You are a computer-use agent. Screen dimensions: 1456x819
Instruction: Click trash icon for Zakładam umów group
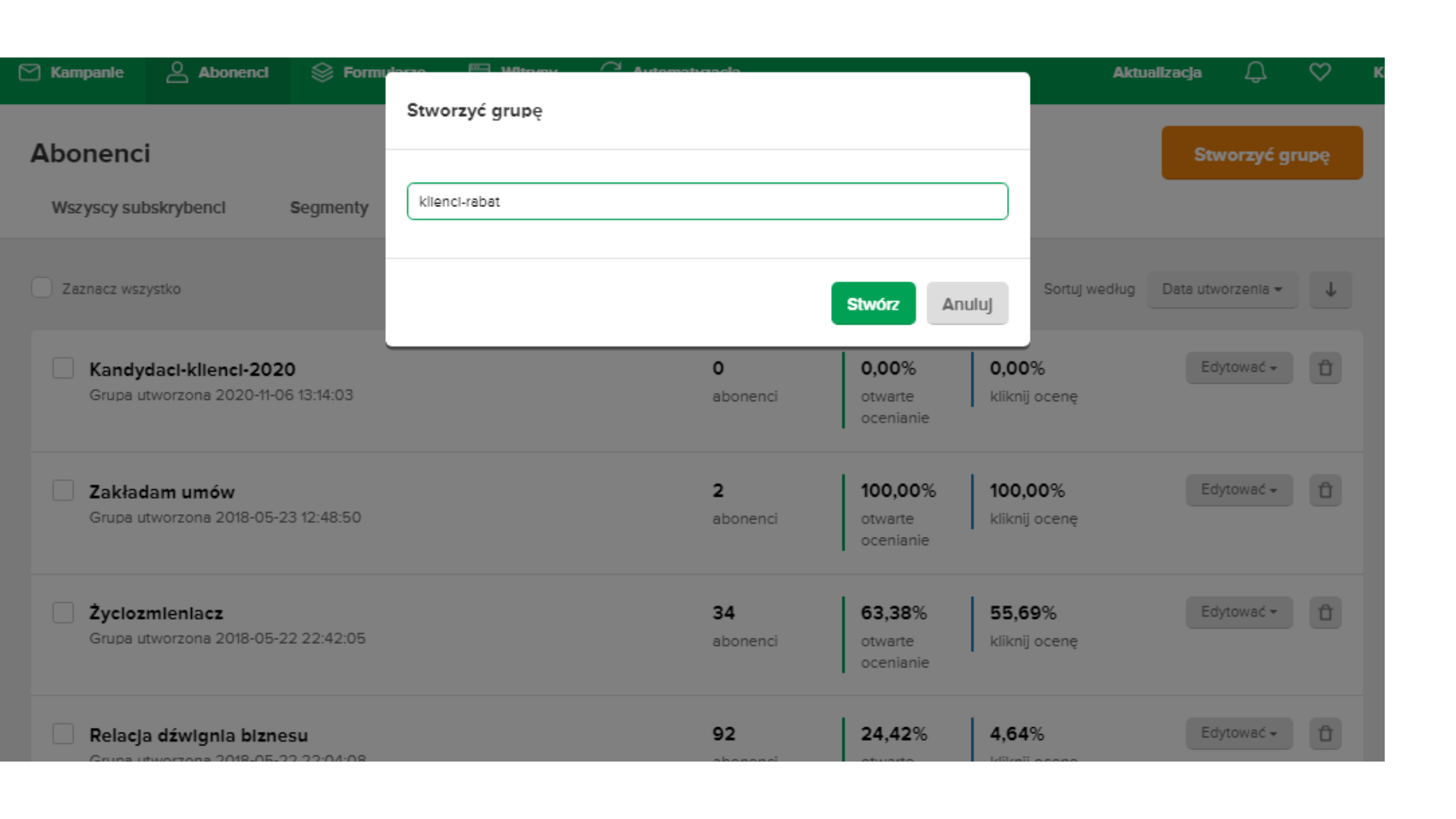pyautogui.click(x=1325, y=491)
